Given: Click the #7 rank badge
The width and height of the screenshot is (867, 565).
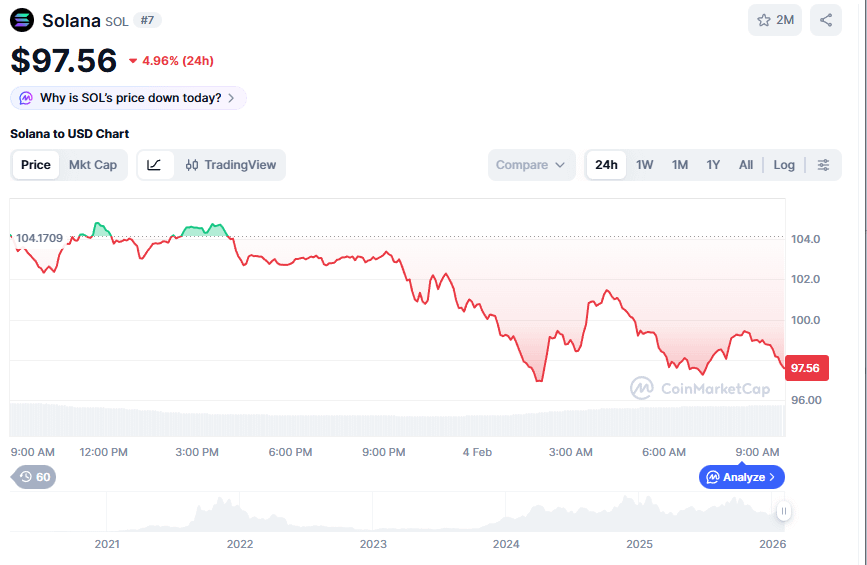Looking at the screenshot, I should [148, 20].
